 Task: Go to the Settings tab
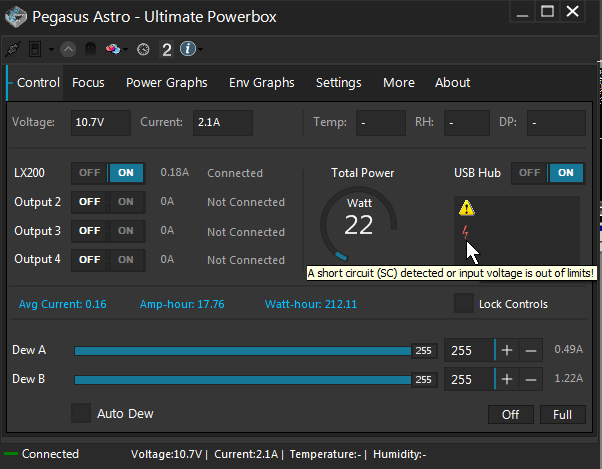(x=339, y=83)
